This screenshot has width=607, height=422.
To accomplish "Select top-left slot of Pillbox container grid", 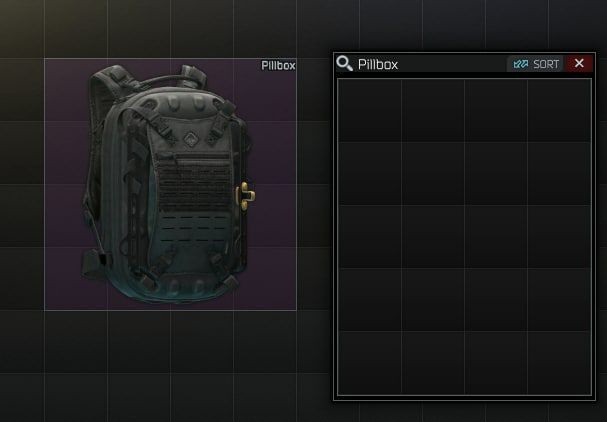I will (370, 111).
